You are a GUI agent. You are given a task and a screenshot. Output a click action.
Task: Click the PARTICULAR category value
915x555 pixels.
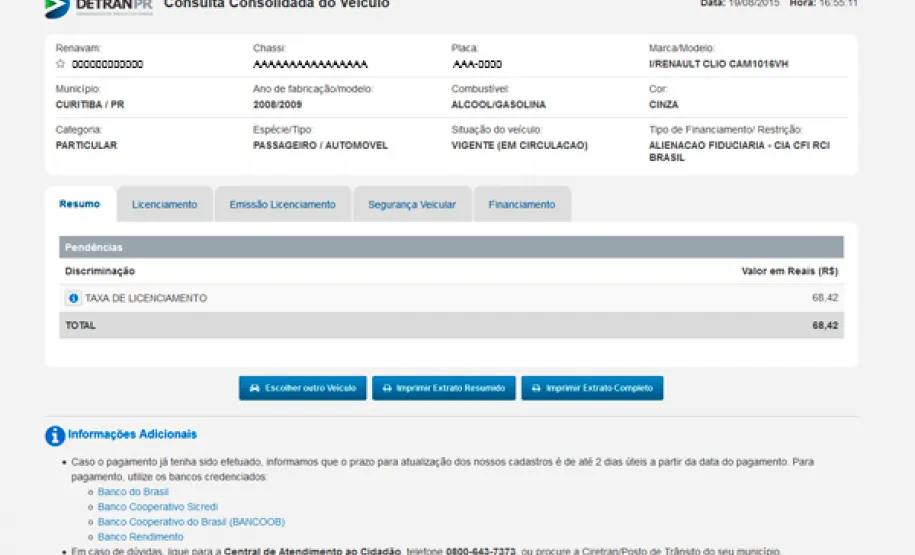coord(86,145)
